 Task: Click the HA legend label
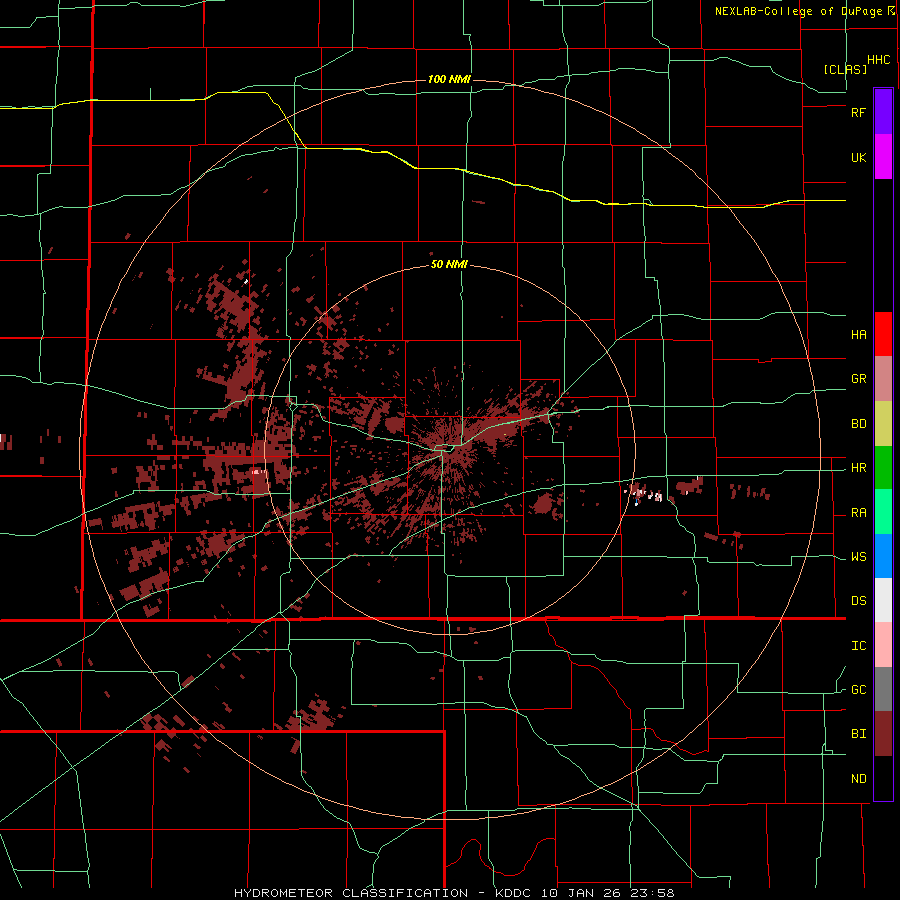coord(858,335)
